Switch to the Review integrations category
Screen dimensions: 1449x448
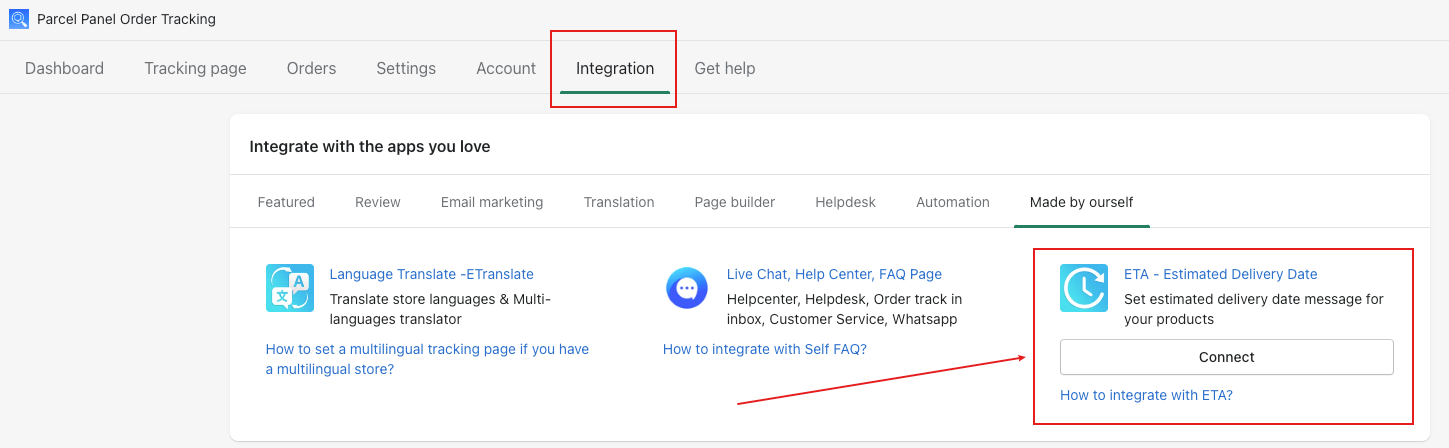pos(378,202)
